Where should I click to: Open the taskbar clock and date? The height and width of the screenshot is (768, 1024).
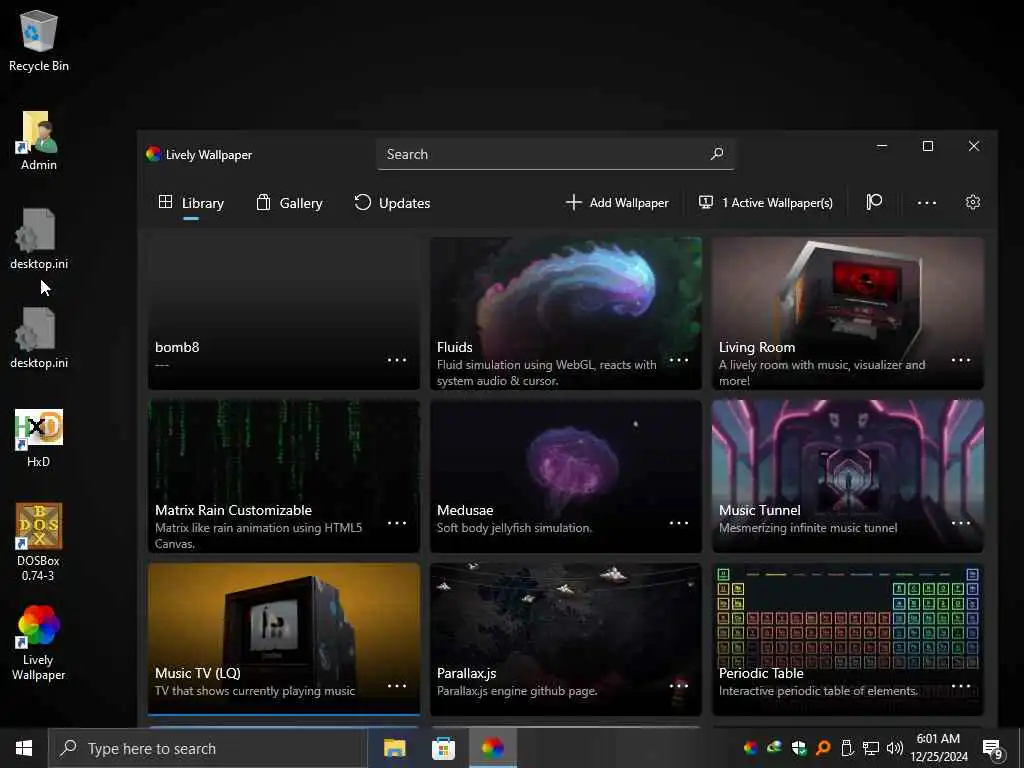pos(938,748)
